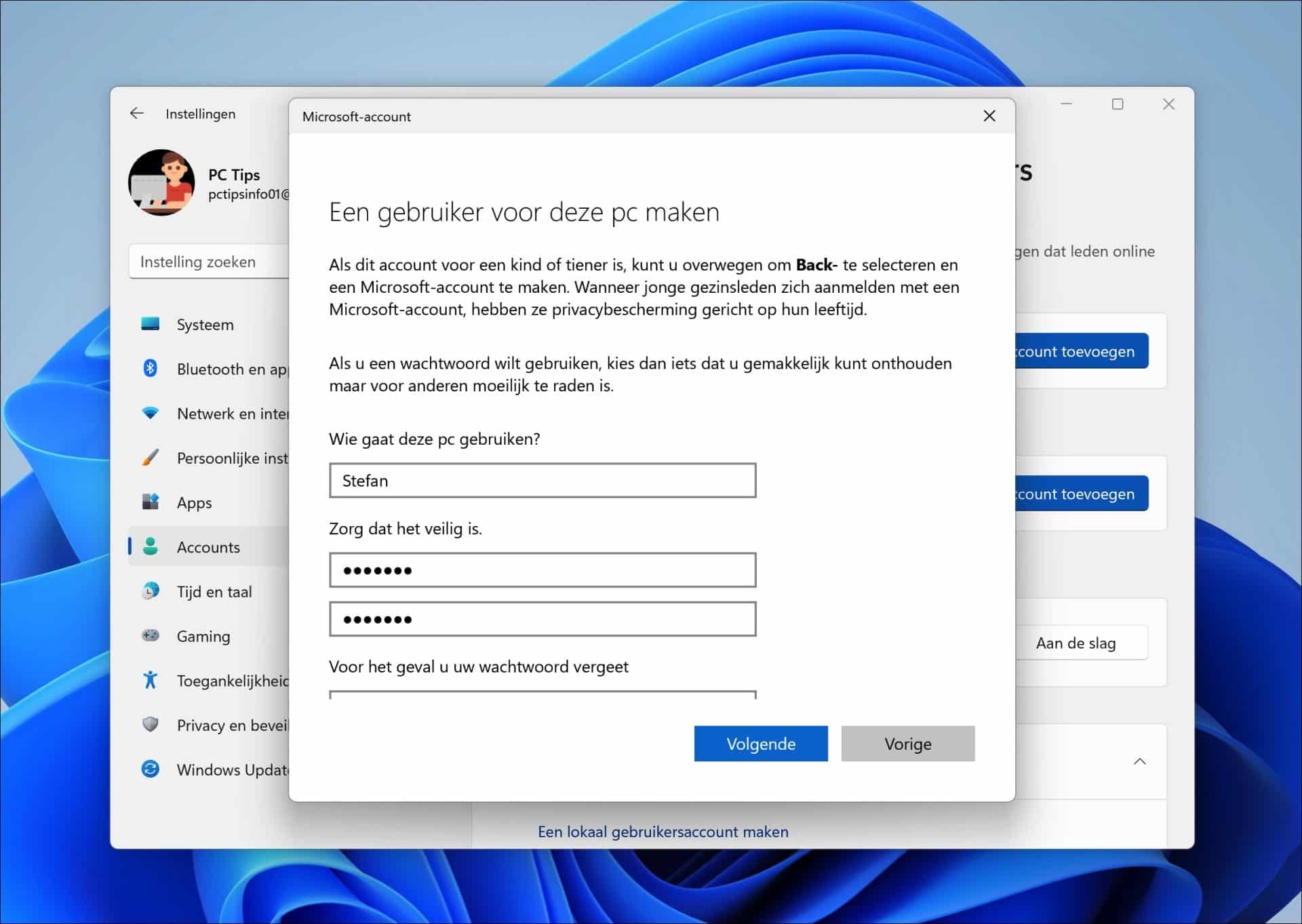Click the username field containing Stefan
This screenshot has height=924, width=1302.
click(x=542, y=480)
